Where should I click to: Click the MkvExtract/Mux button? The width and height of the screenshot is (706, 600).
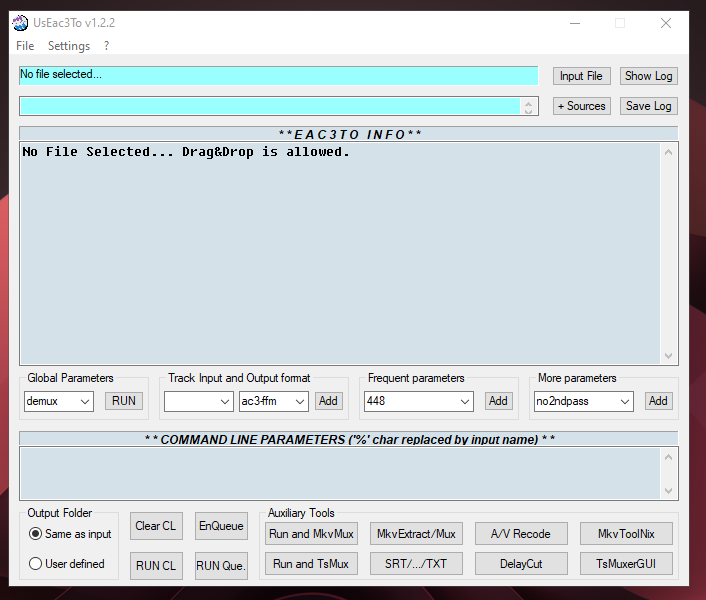416,534
